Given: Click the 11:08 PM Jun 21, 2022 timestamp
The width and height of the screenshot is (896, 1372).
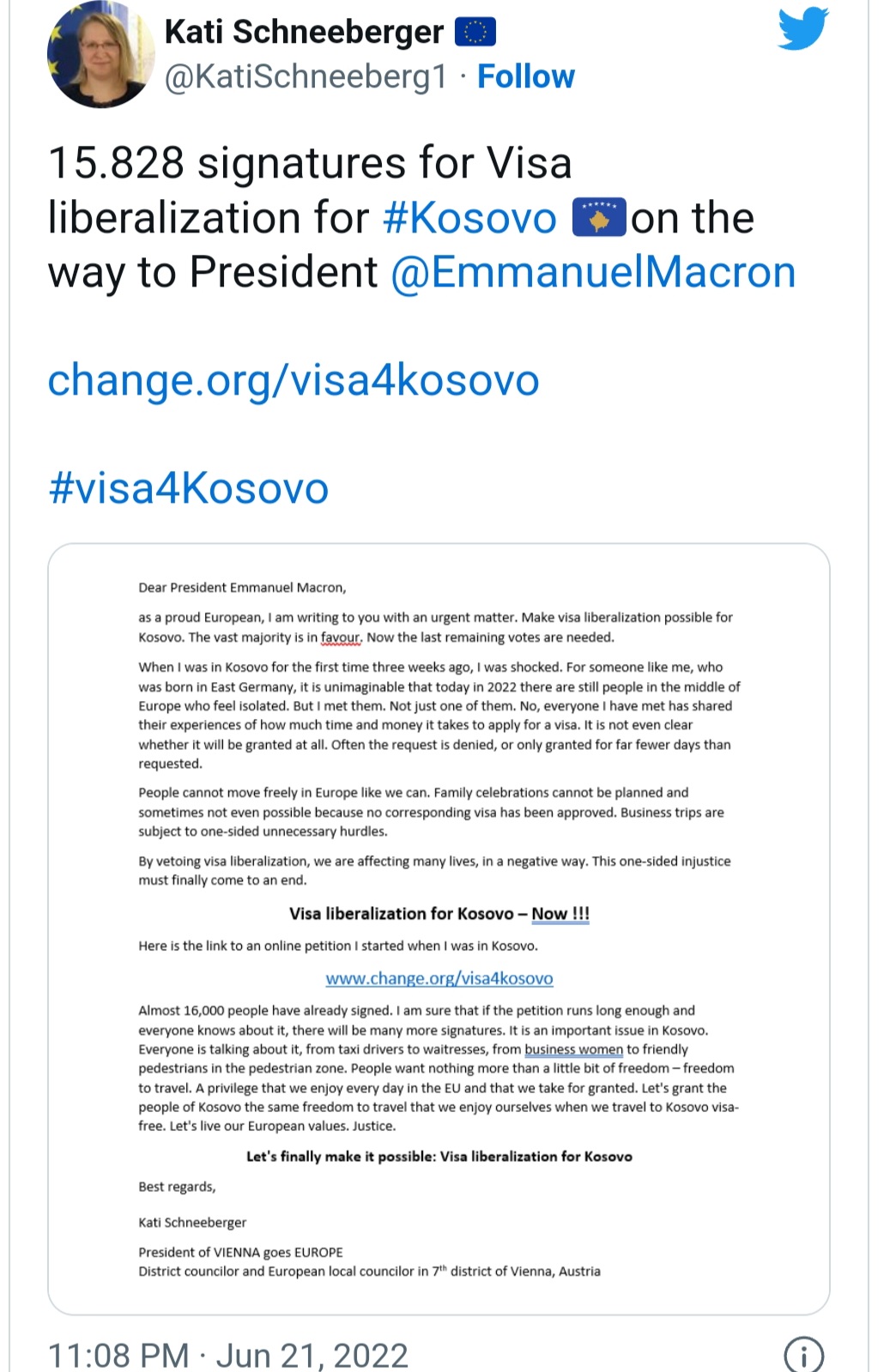Looking at the screenshot, I should pyautogui.click(x=228, y=1355).
